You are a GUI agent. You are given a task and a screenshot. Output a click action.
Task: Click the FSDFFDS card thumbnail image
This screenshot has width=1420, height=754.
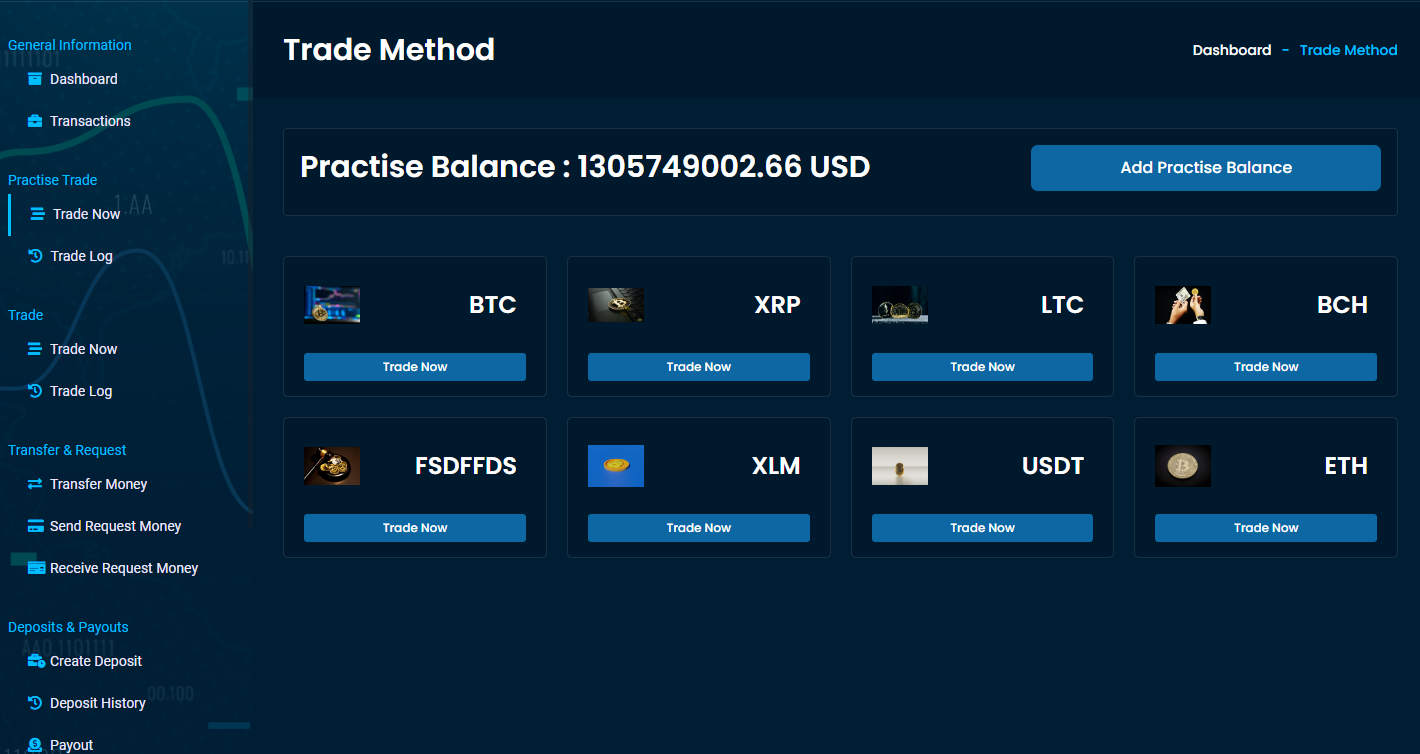pos(332,466)
